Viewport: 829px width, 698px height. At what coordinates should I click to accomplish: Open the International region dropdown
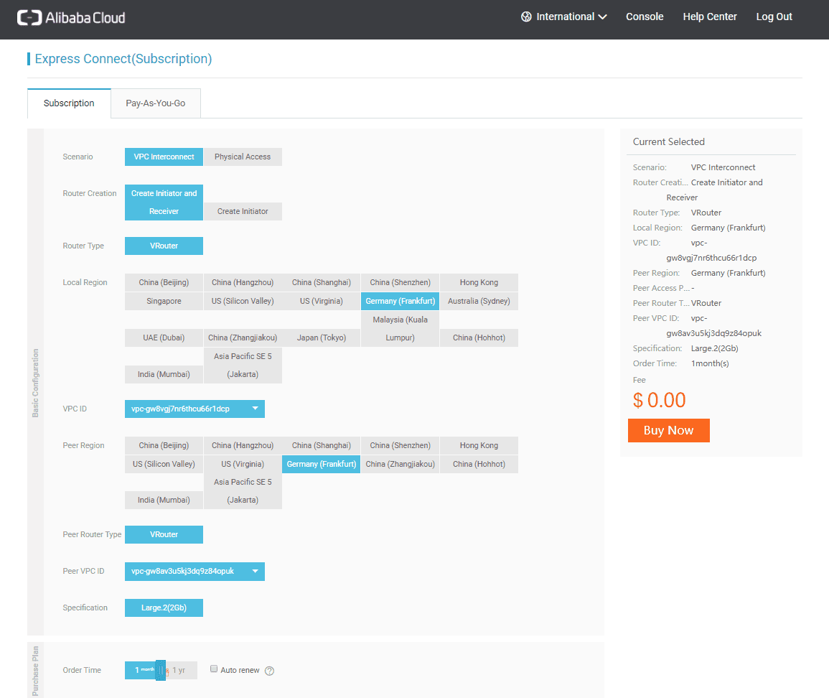coord(564,17)
